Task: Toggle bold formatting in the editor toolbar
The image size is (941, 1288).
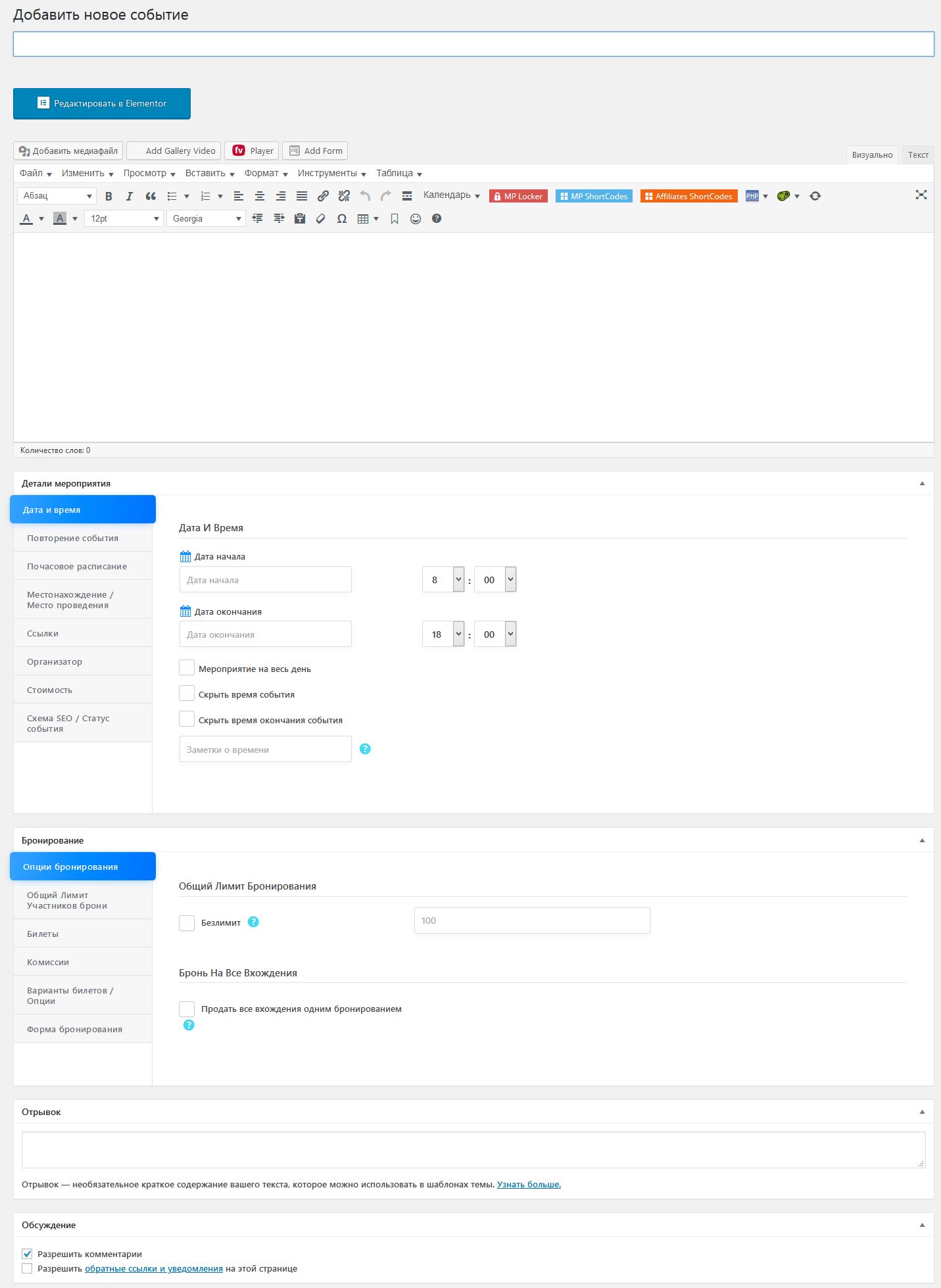Action: tap(109, 196)
